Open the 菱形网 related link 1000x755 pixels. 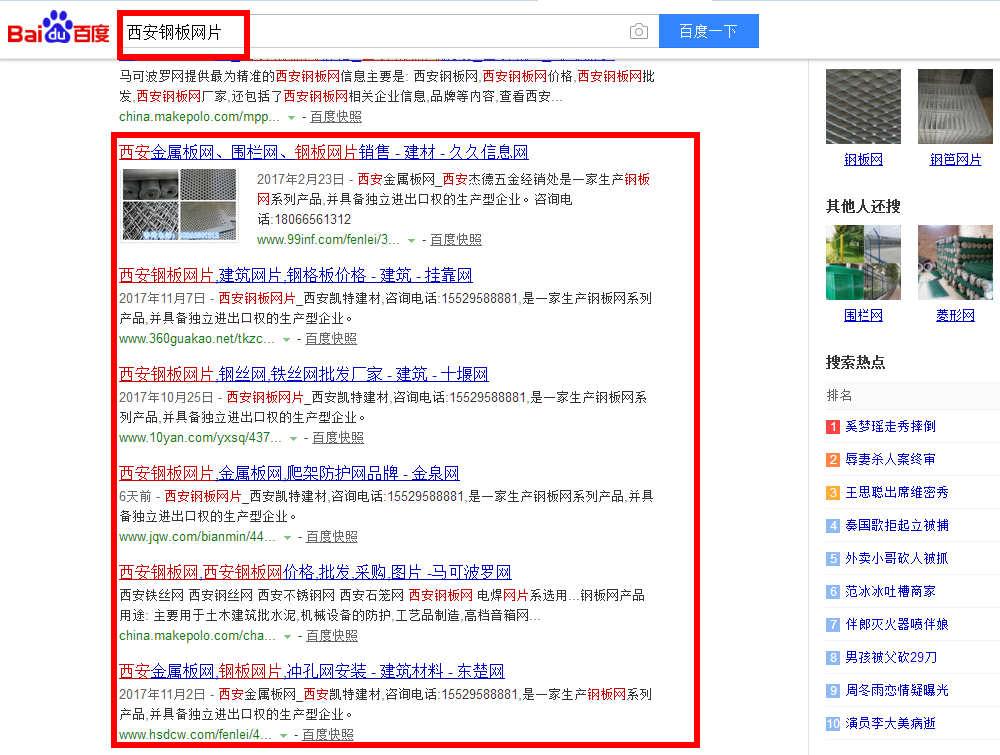(955, 315)
